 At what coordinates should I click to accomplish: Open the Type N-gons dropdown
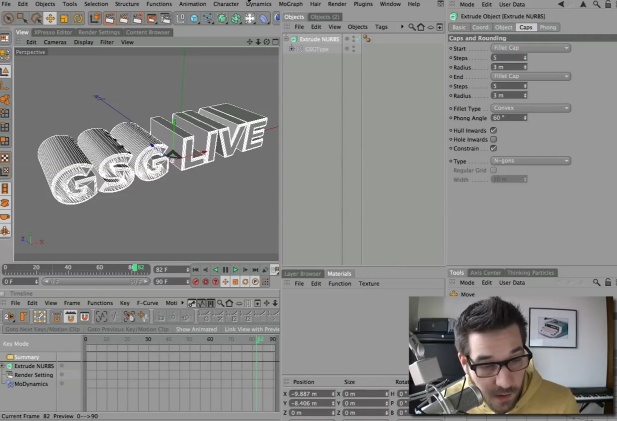(x=530, y=161)
